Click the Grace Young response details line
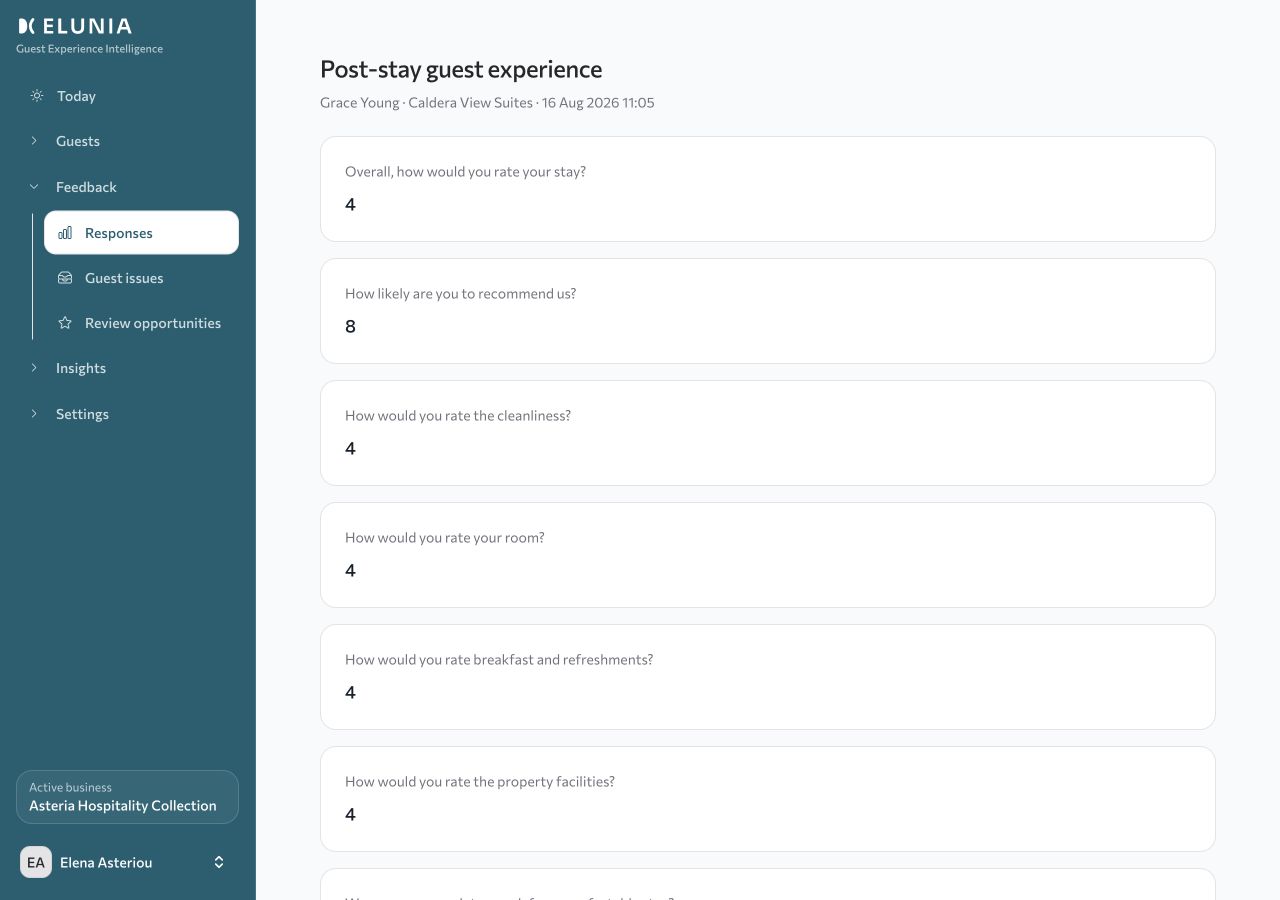 pyautogui.click(x=487, y=102)
